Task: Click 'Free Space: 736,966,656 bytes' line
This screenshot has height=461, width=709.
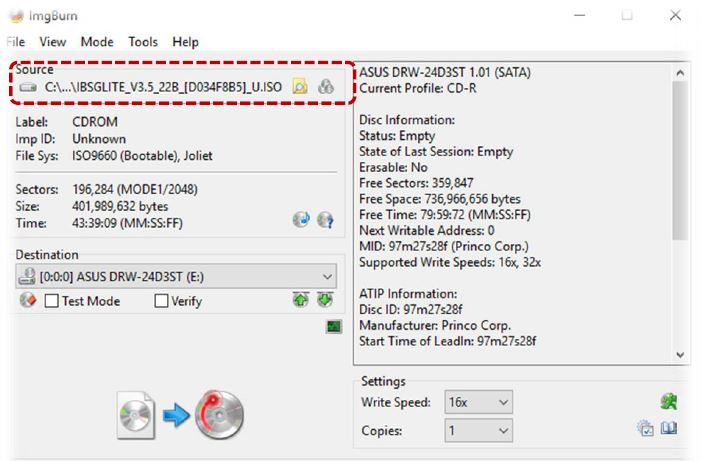Action: 440,199
